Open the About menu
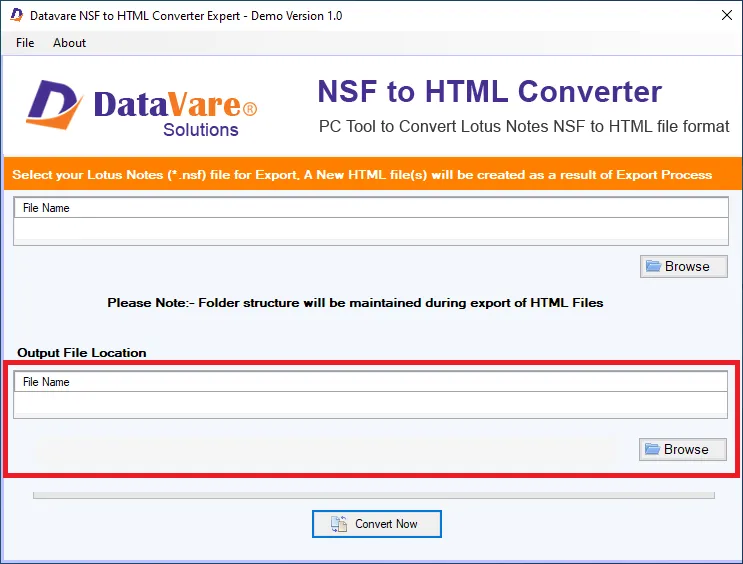 point(69,43)
